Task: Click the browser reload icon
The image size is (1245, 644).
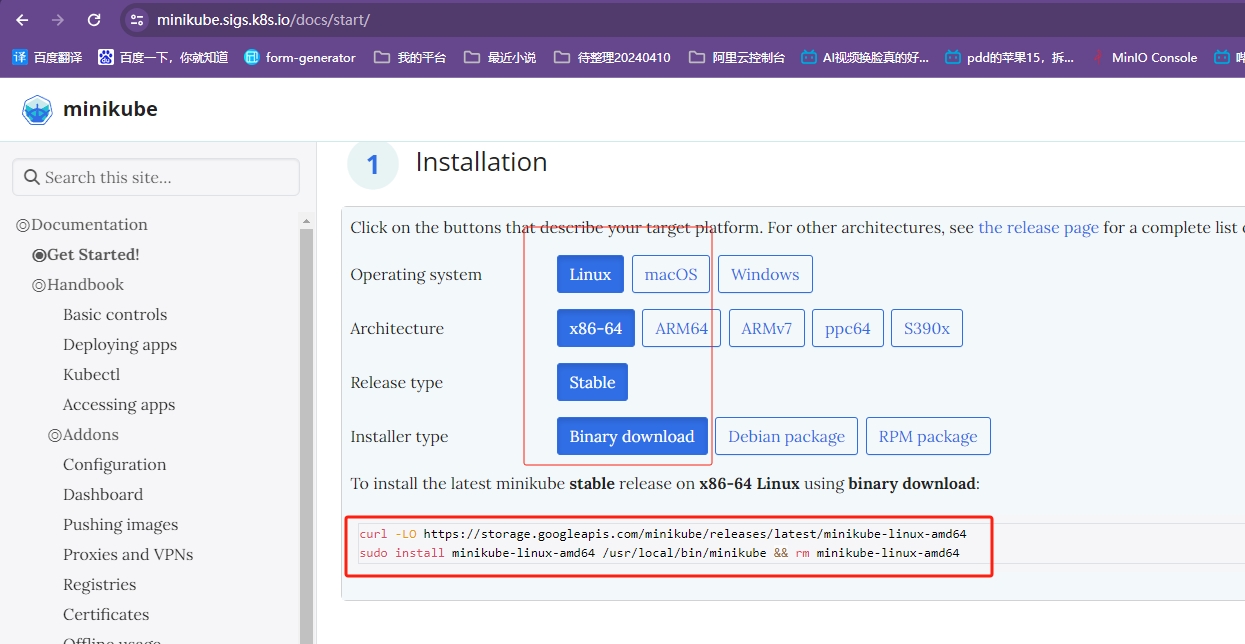Action: coord(94,20)
